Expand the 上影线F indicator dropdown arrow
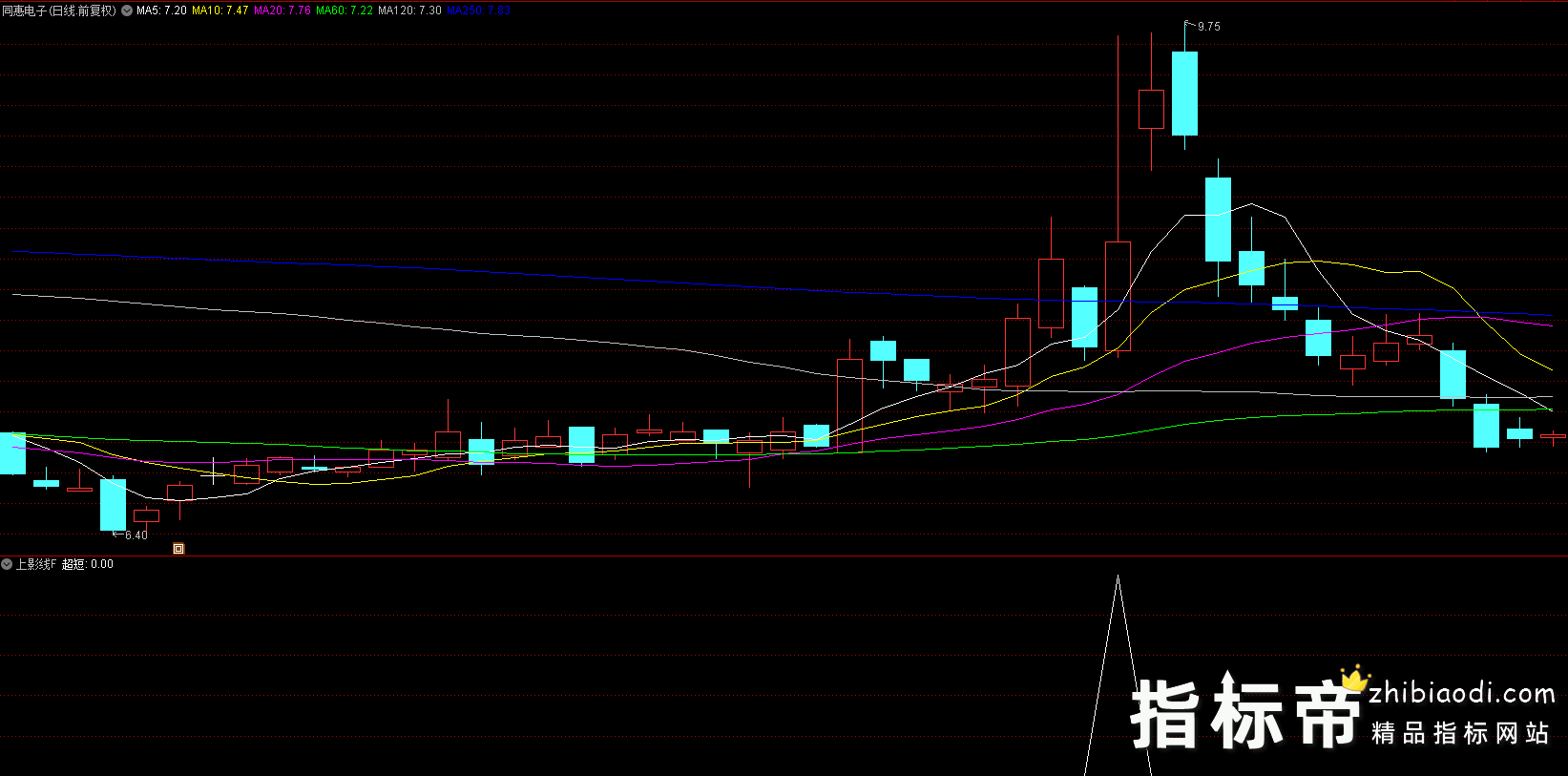Image resolution: width=1568 pixels, height=776 pixels. (x=7, y=564)
